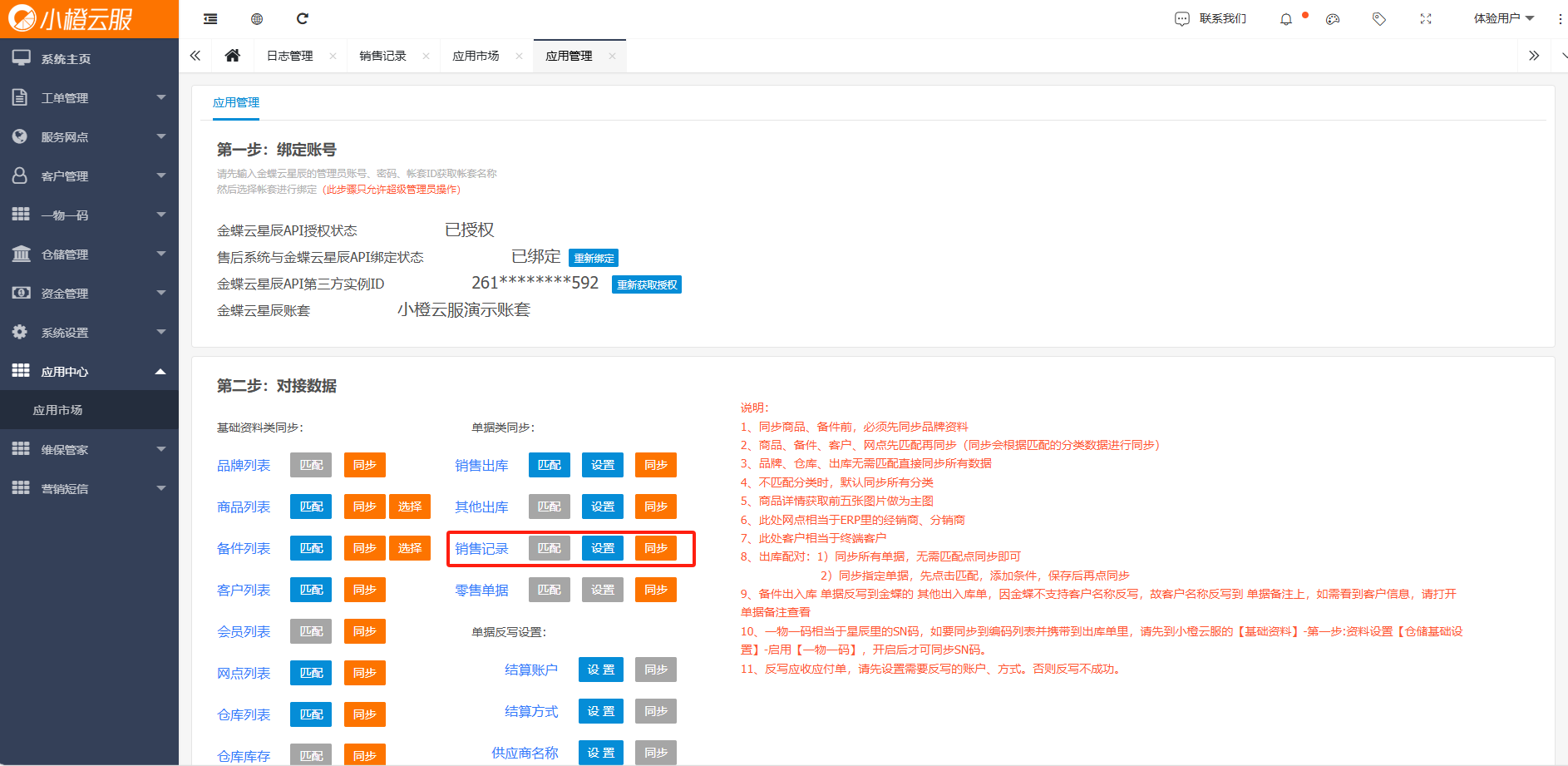Image resolution: width=1568 pixels, height=766 pixels.
Task: Click the 261********592 instance ID text
Action: (x=535, y=283)
